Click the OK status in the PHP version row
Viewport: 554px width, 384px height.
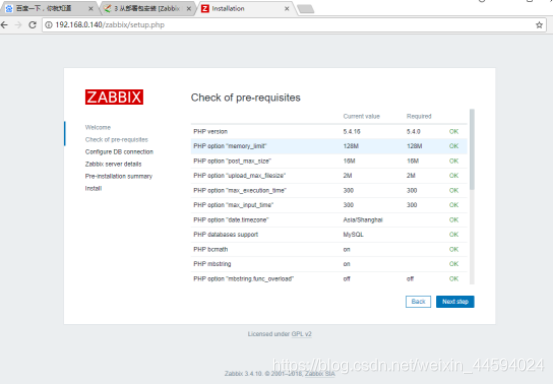pyautogui.click(x=454, y=131)
